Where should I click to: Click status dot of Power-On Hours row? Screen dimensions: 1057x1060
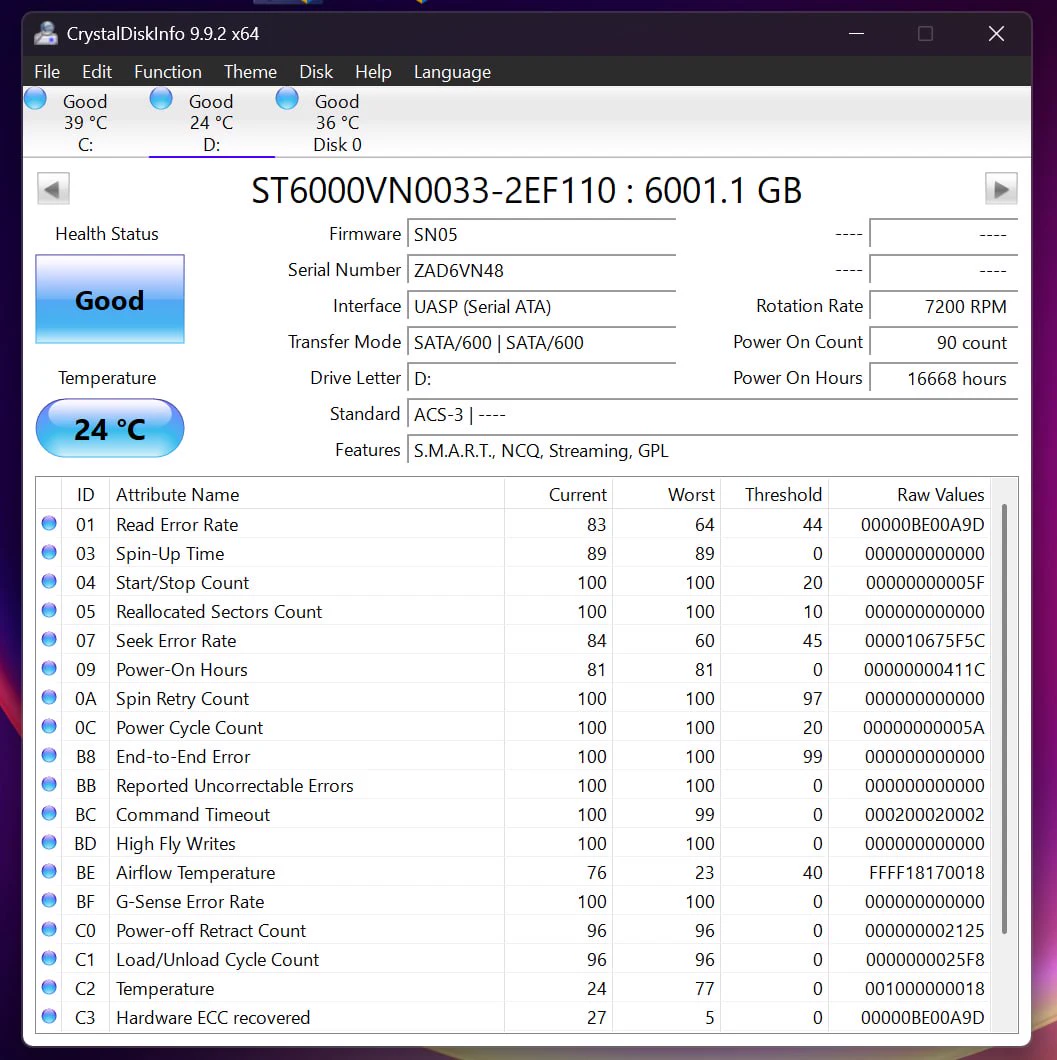coord(49,669)
